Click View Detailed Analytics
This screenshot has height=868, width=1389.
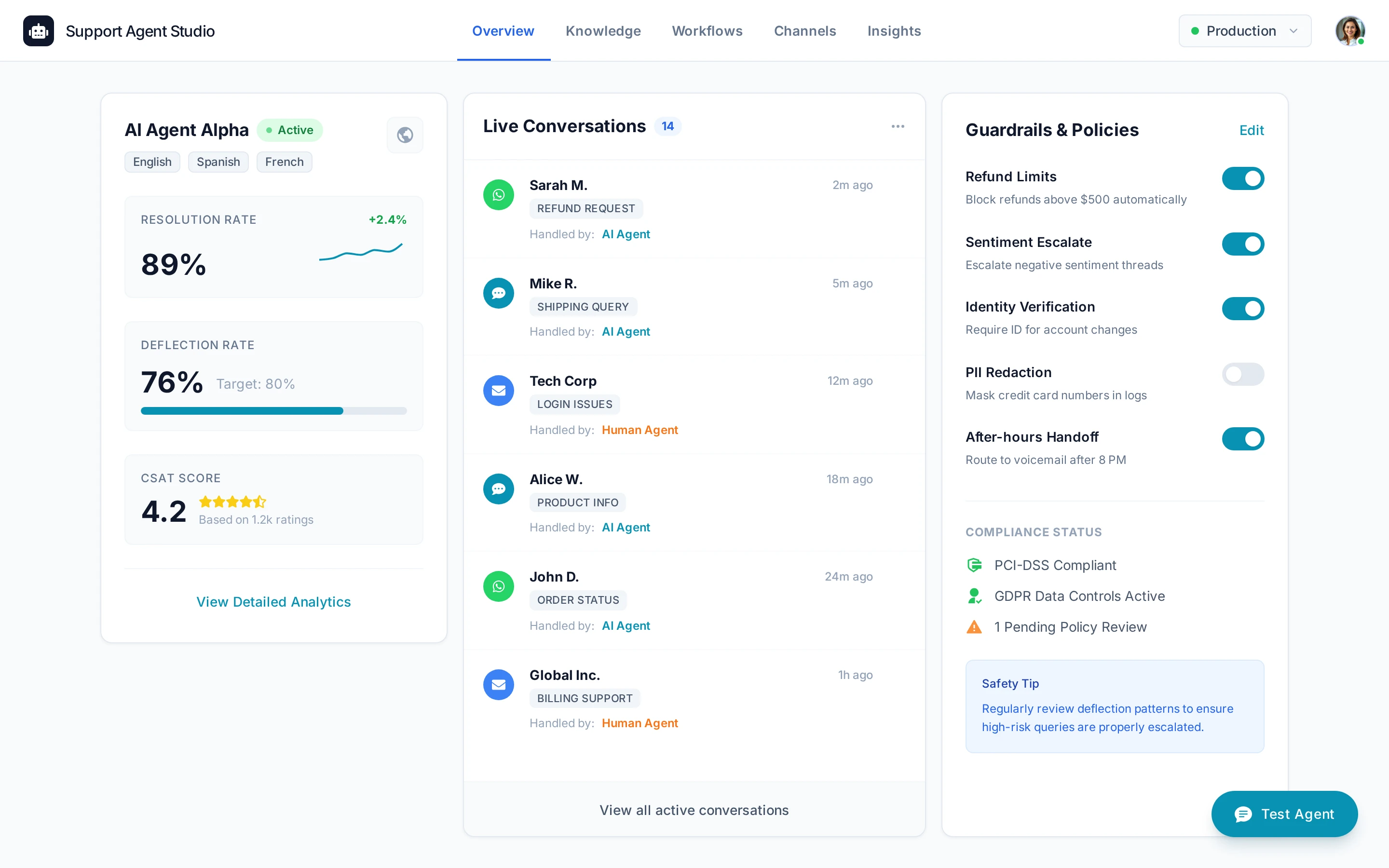[273, 602]
